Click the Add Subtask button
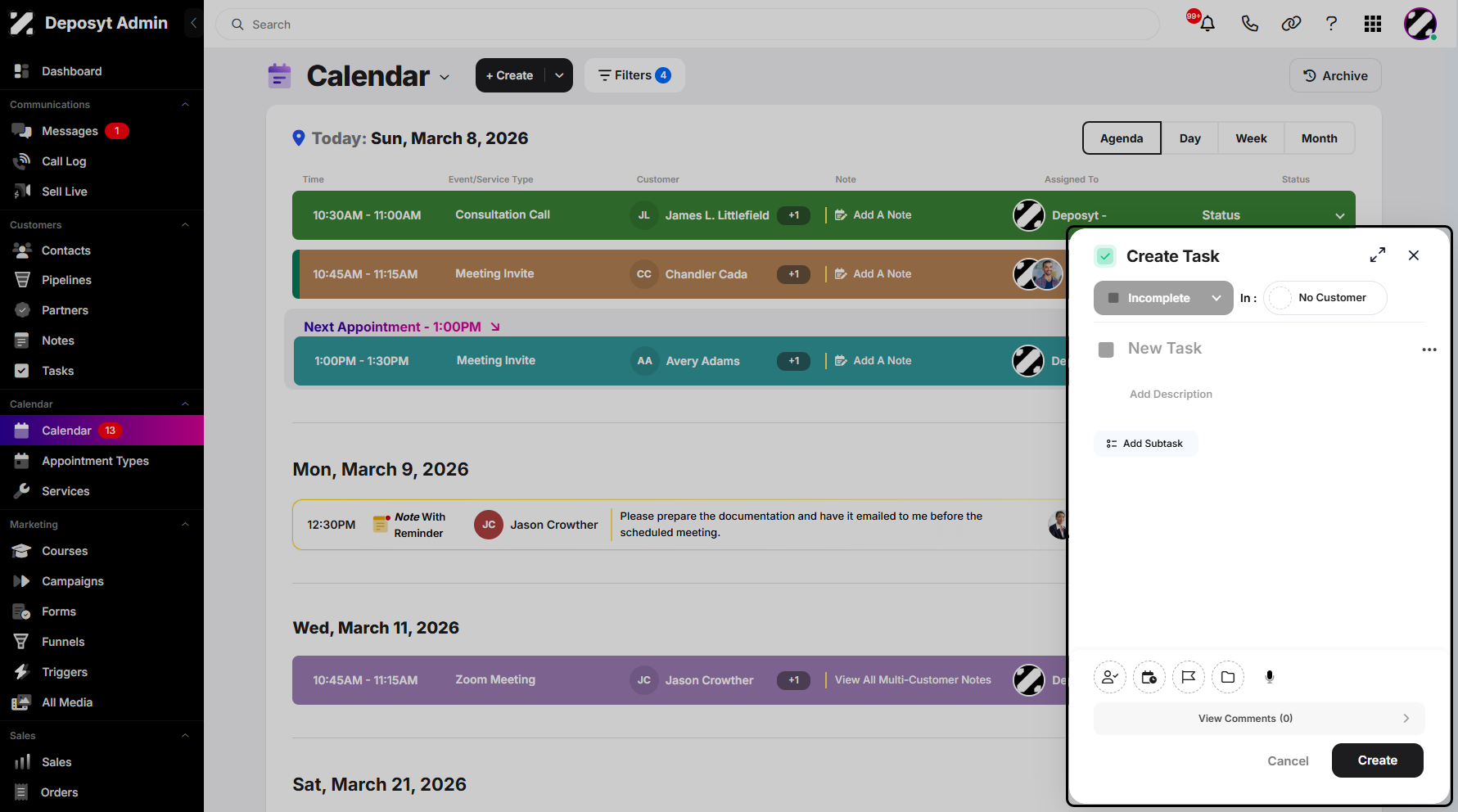This screenshot has width=1458, height=812. pos(1145,444)
